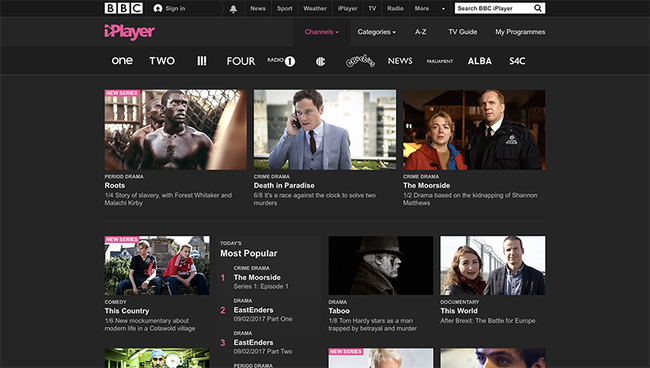This screenshot has height=368, width=650.
Task: Open The Moorside featured thumbnail
Action: (x=474, y=130)
